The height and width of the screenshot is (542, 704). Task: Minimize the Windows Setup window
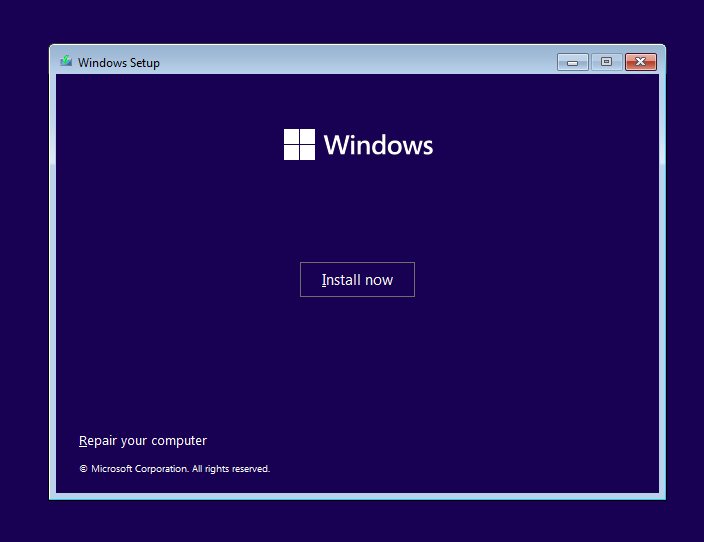[x=572, y=62]
